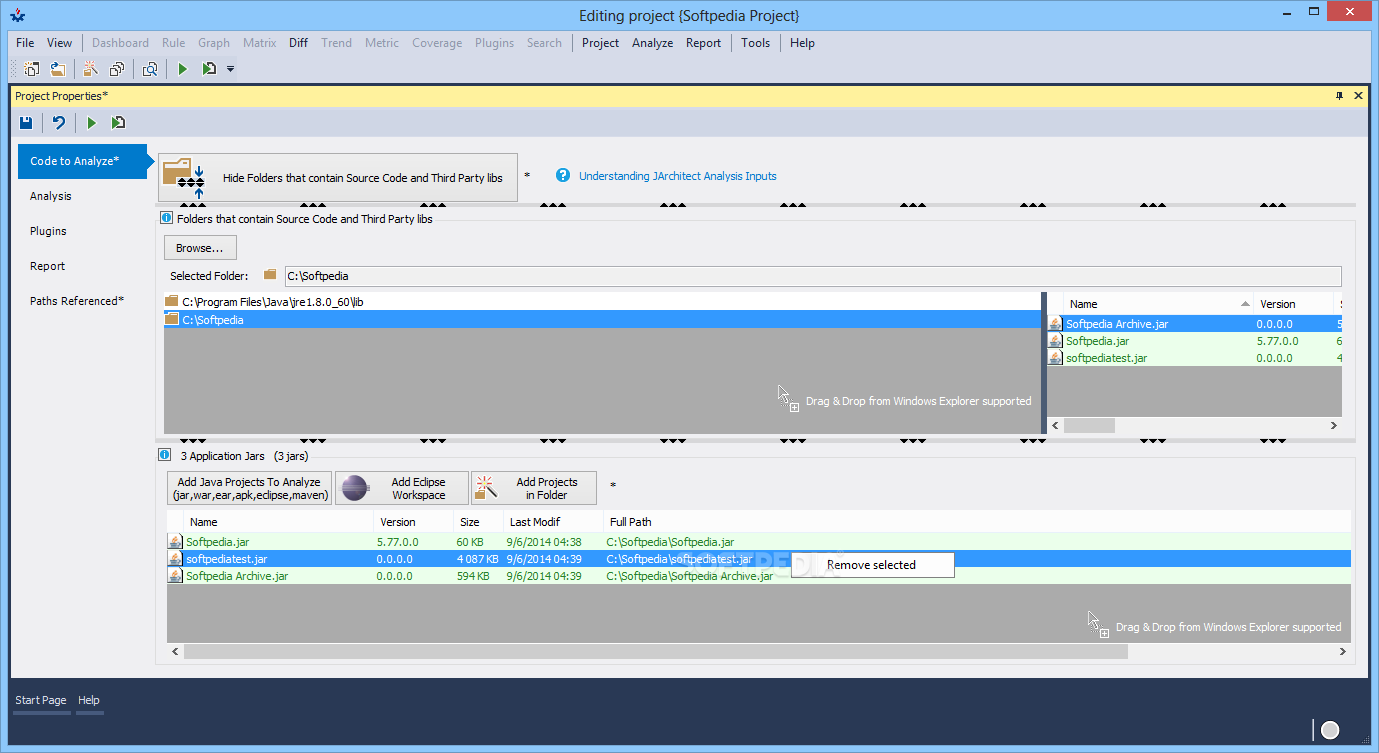
Task: Click the Run Analysis and Report icon in the main toolbar
Action: [209, 69]
